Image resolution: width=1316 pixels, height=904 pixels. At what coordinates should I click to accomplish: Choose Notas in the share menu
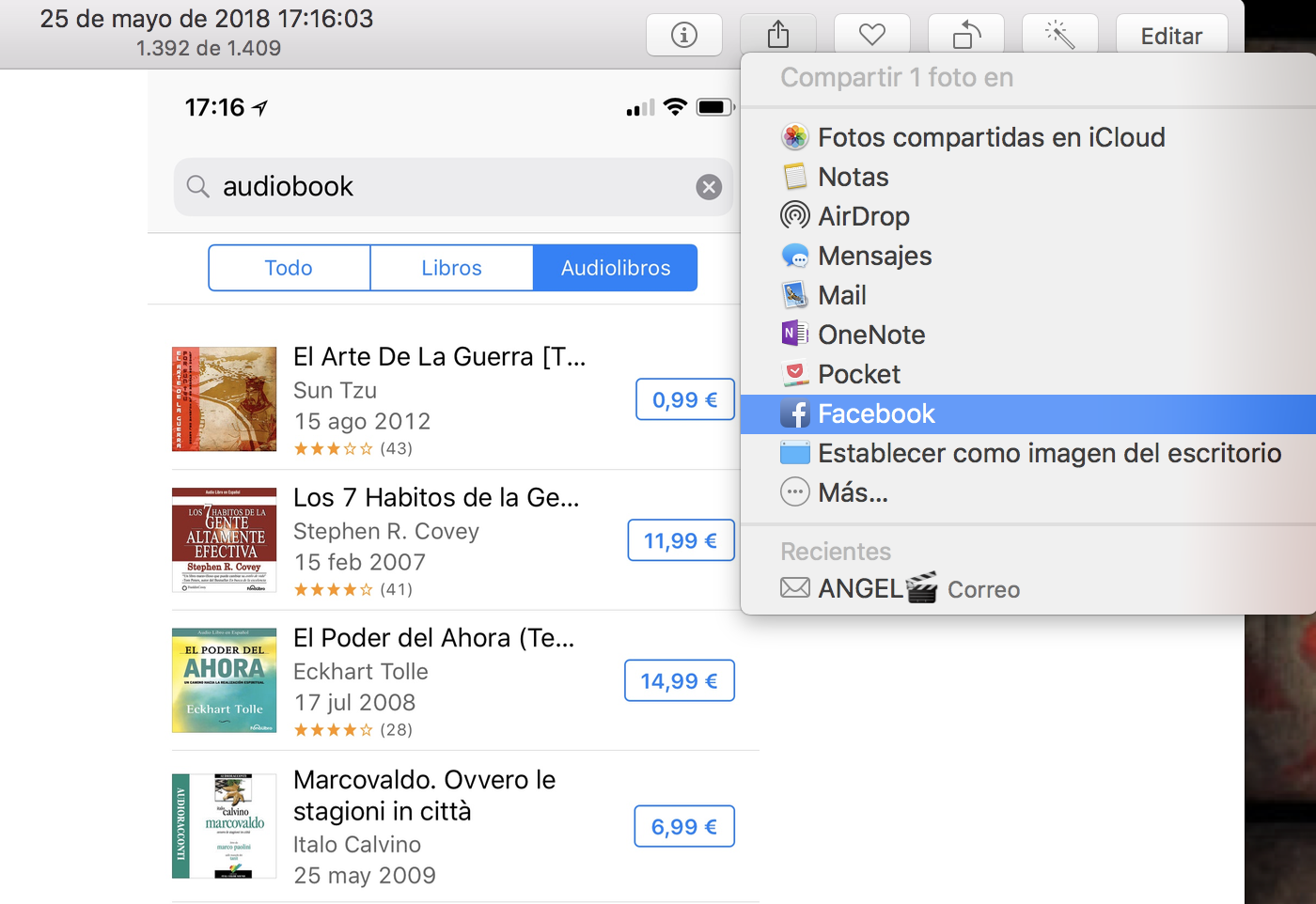tap(1028, 177)
